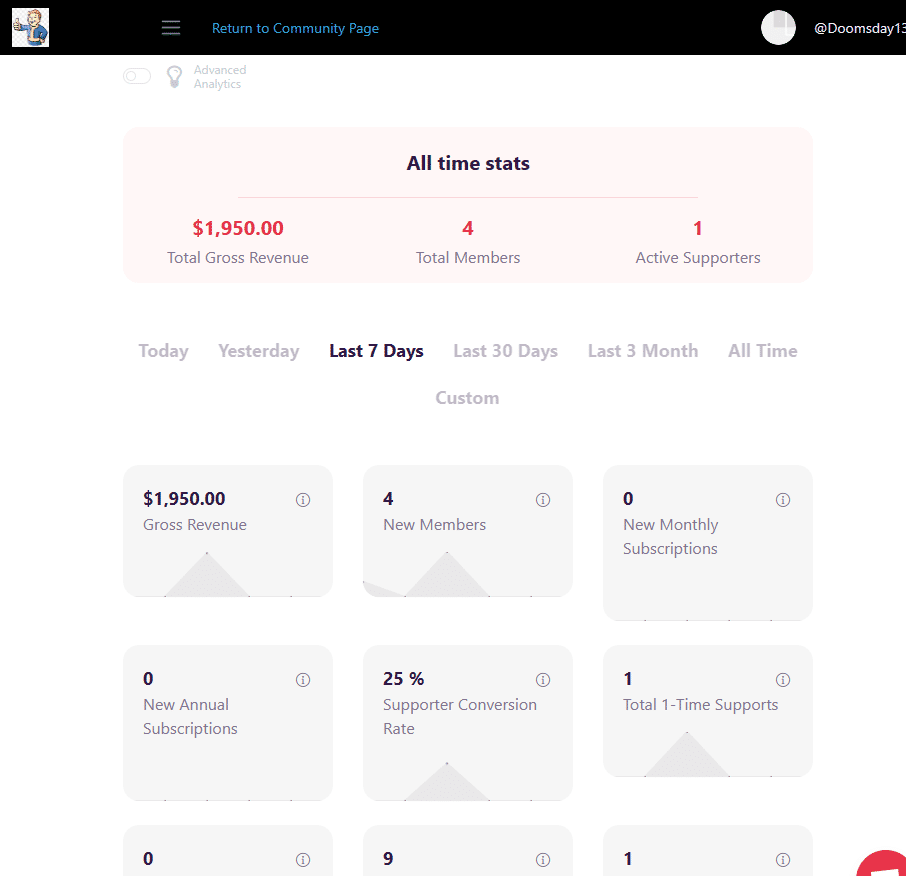Click the All time stats heading
This screenshot has height=876, width=906.
468,164
